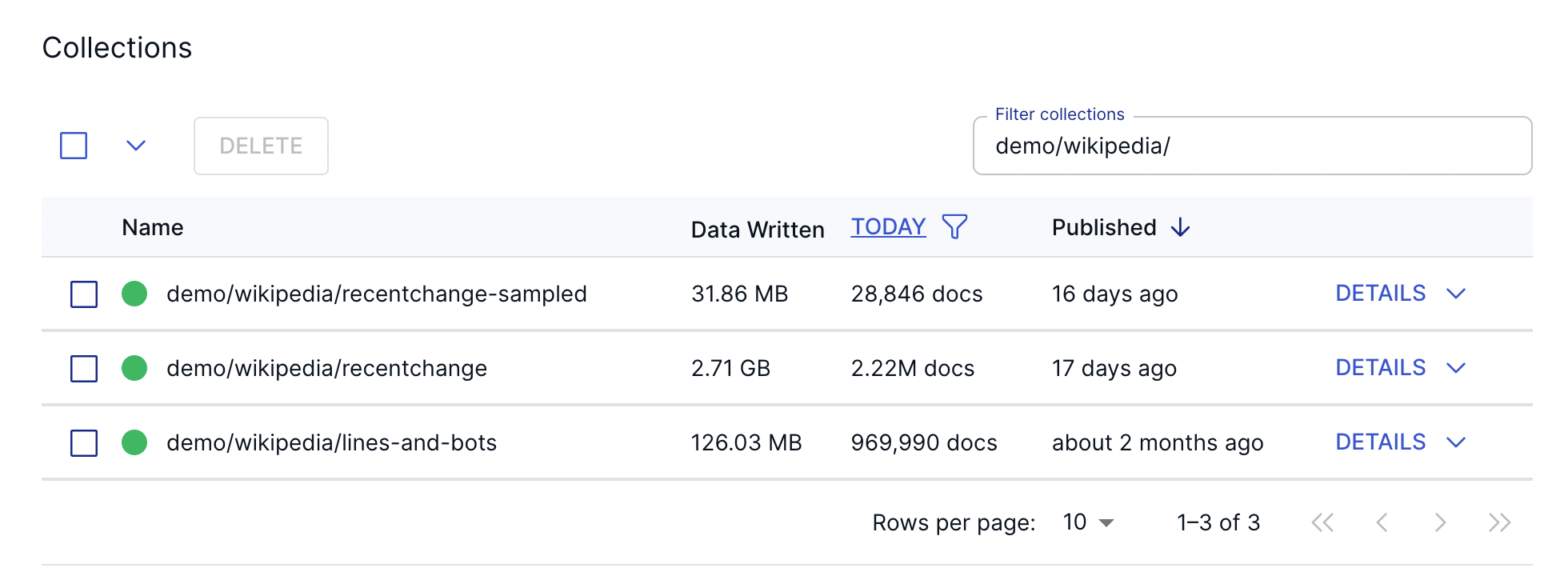Click the green status dot for recentchange-sampled
Screen dimensions: 1568x584
(x=134, y=294)
